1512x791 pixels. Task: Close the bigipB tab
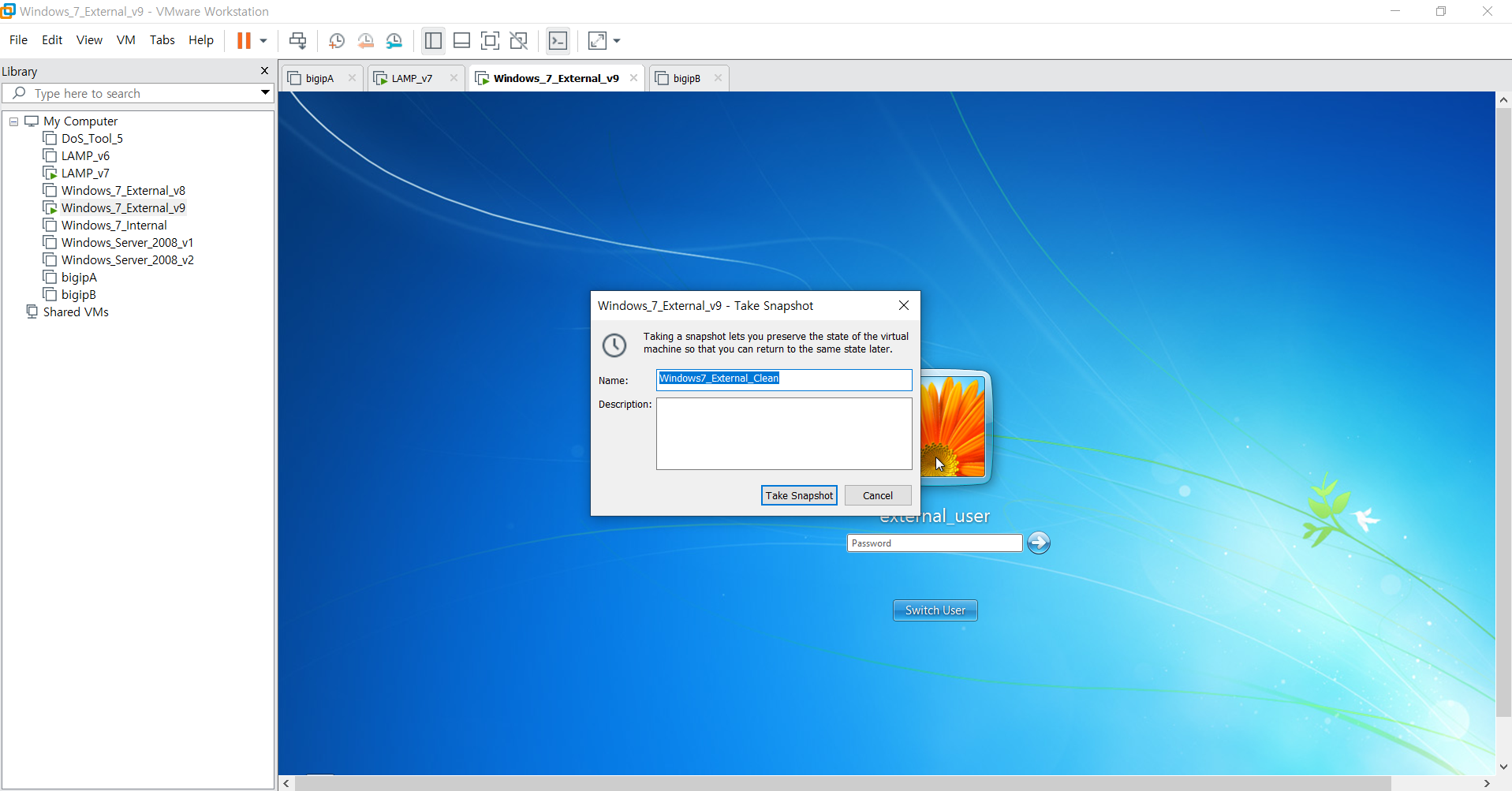pos(718,77)
